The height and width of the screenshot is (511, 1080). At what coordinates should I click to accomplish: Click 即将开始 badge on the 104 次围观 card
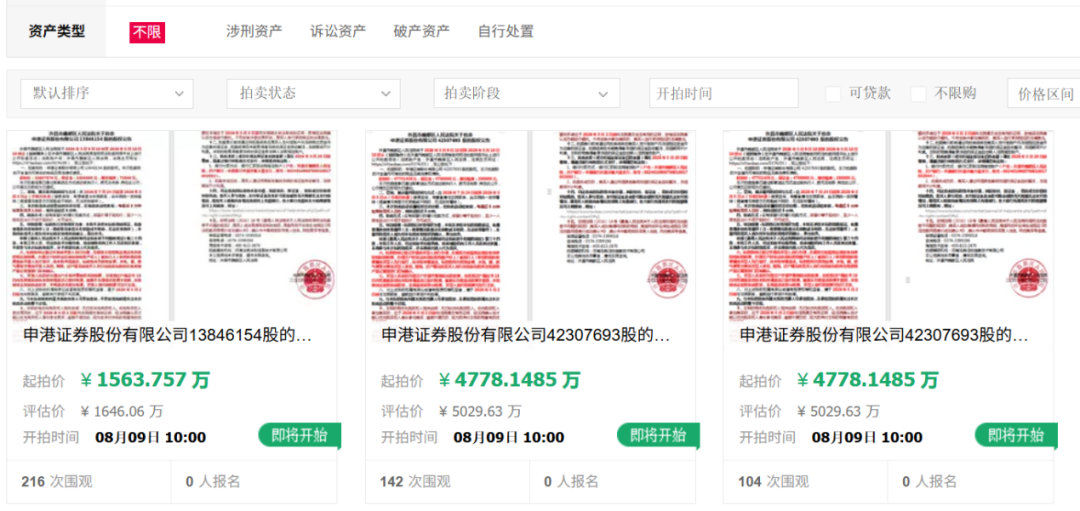click(1016, 436)
